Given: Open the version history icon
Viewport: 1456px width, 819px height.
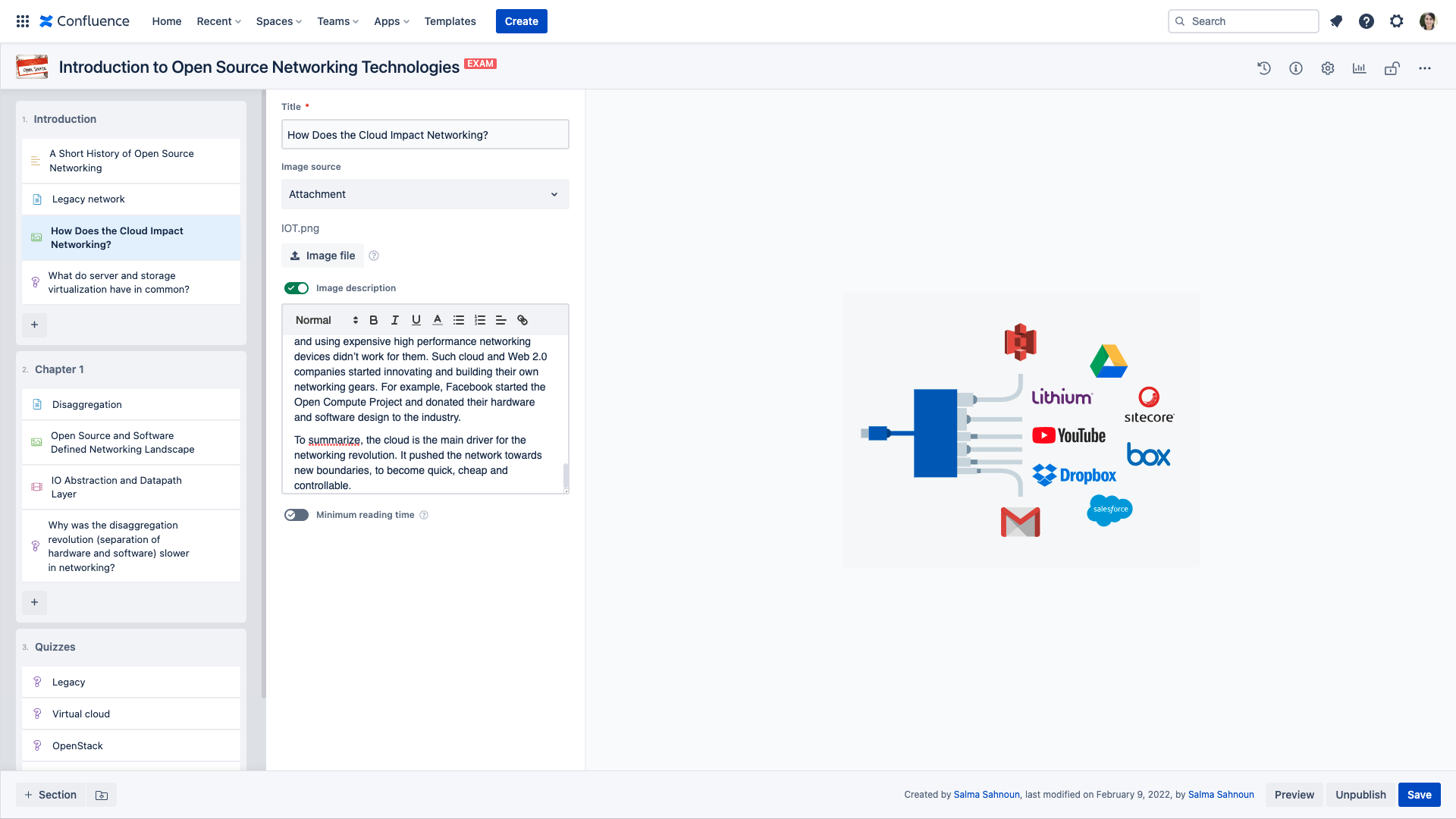Looking at the screenshot, I should pyautogui.click(x=1263, y=68).
